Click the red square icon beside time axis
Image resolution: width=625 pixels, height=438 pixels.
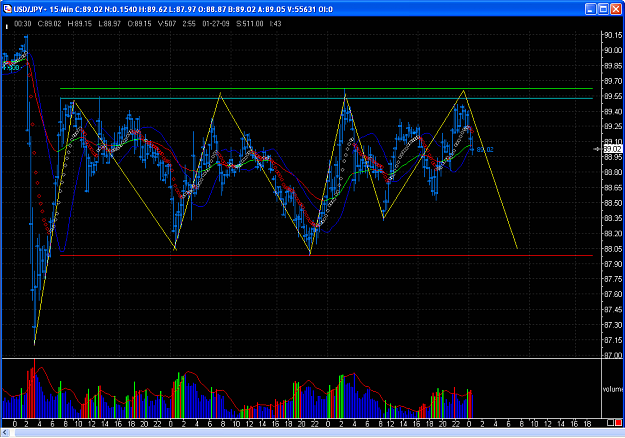[618, 423]
